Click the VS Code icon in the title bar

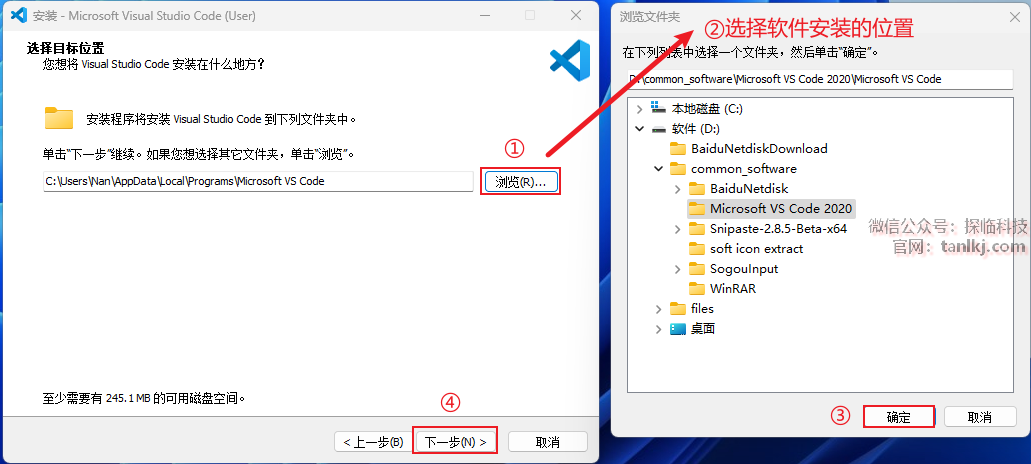19,15
